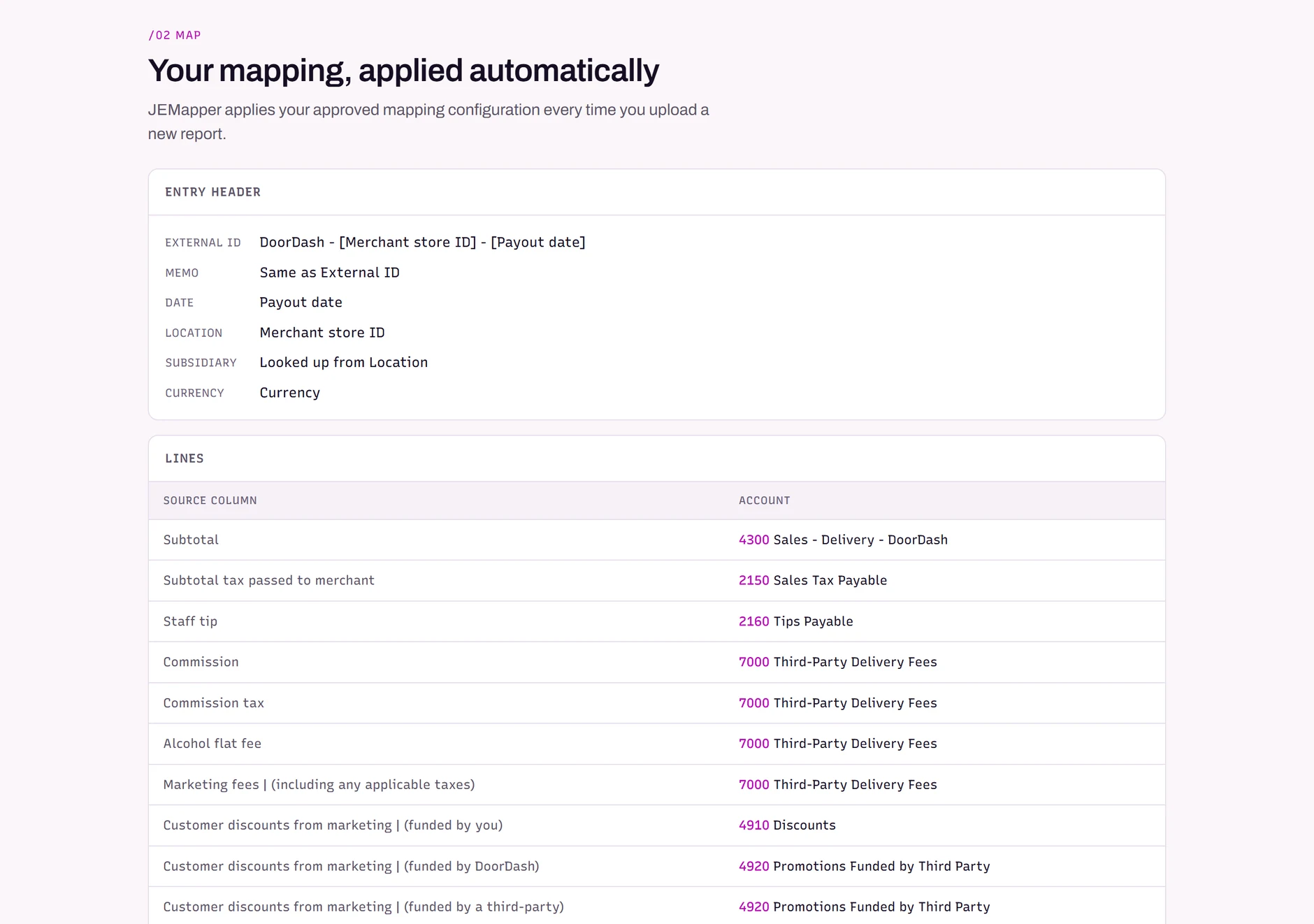Image resolution: width=1314 pixels, height=924 pixels.
Task: Click the DATE field label
Action: point(179,303)
